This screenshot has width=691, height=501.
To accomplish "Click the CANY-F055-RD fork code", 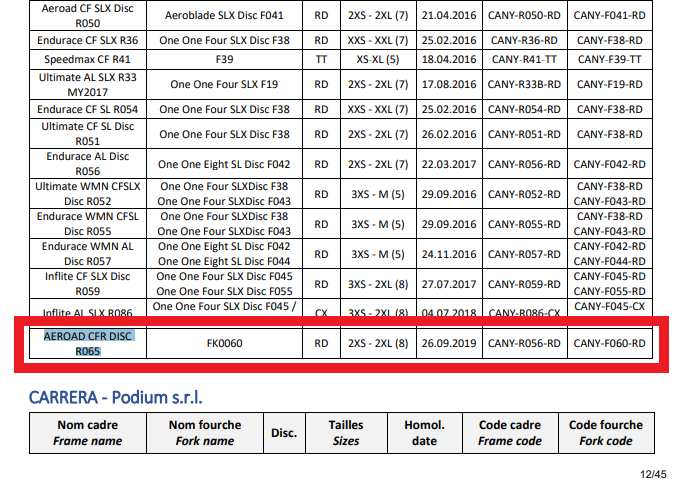I will tap(609, 291).
